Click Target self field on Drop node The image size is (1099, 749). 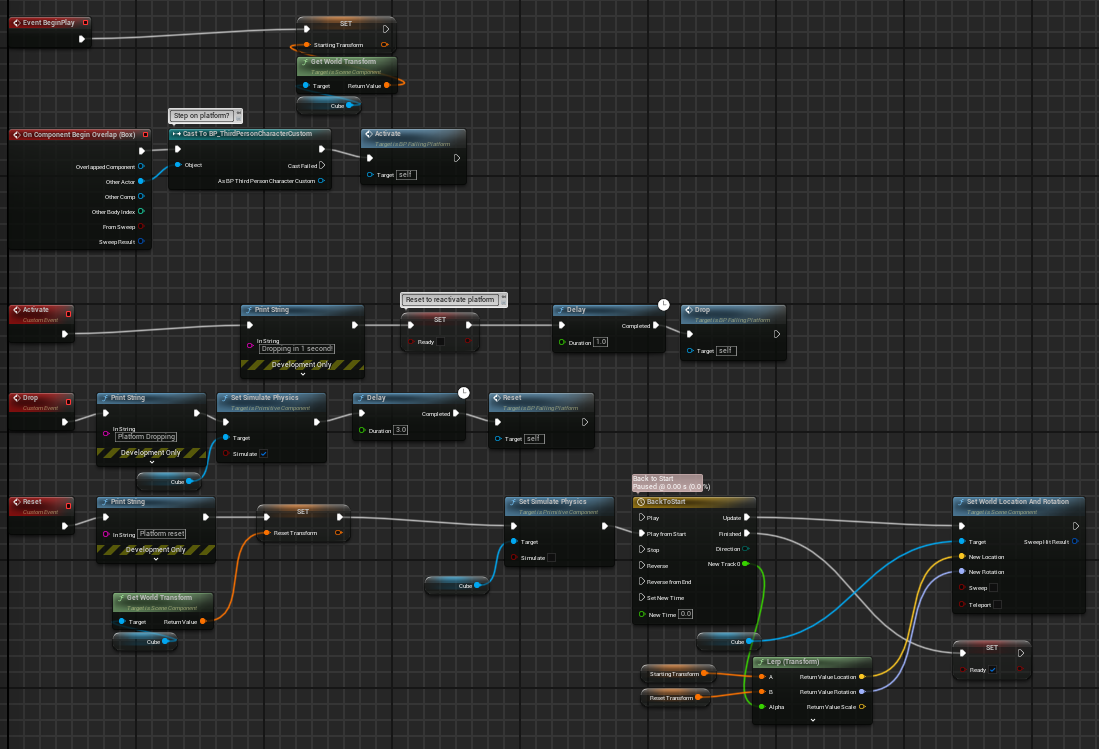pos(726,350)
